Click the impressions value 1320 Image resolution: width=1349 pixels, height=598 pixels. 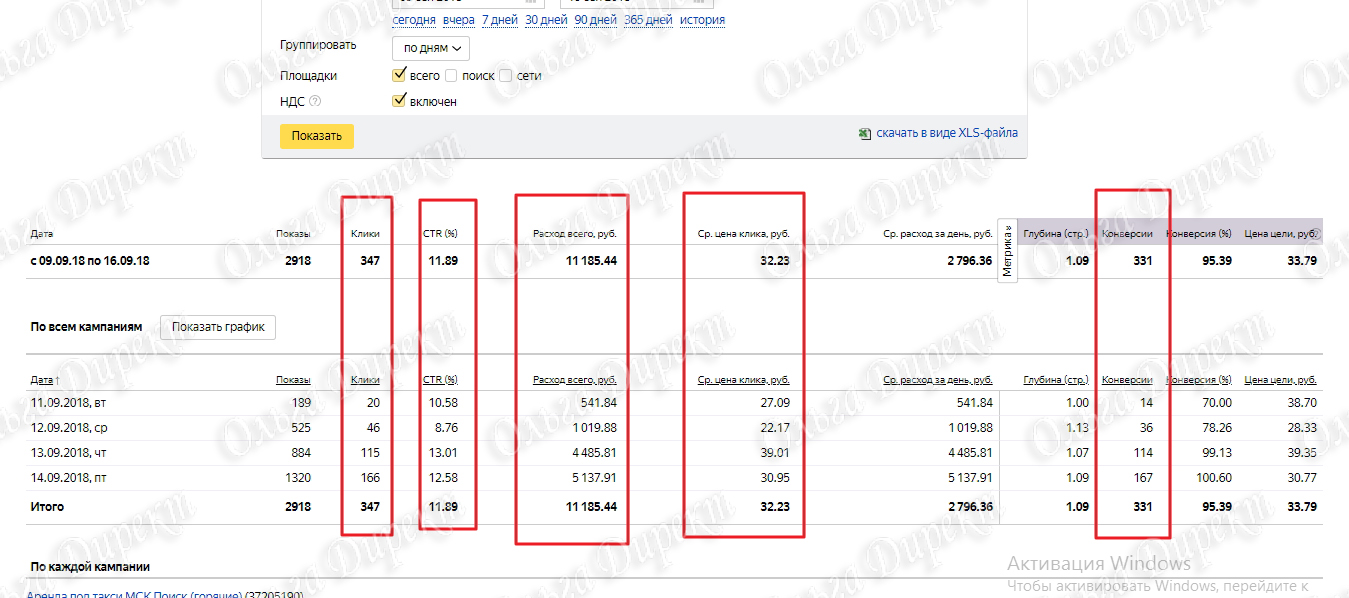point(298,478)
